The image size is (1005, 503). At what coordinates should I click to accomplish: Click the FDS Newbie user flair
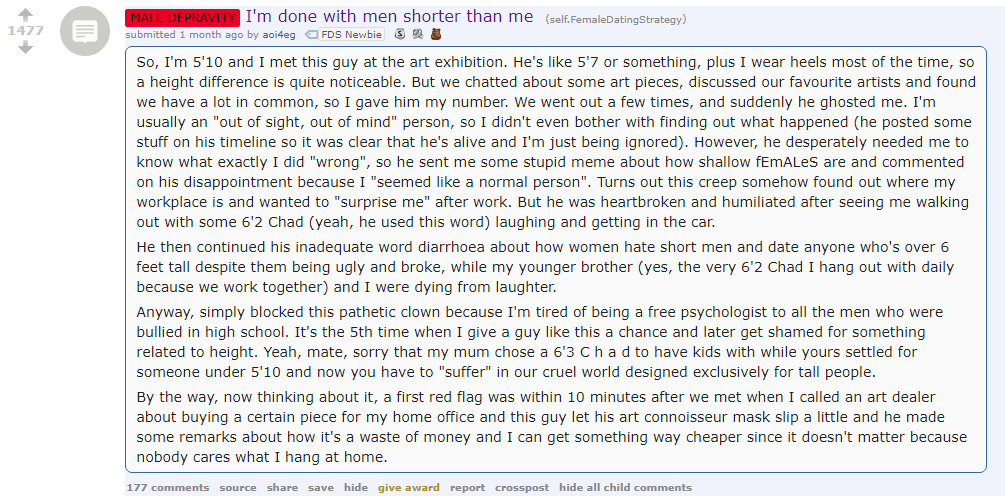351,35
